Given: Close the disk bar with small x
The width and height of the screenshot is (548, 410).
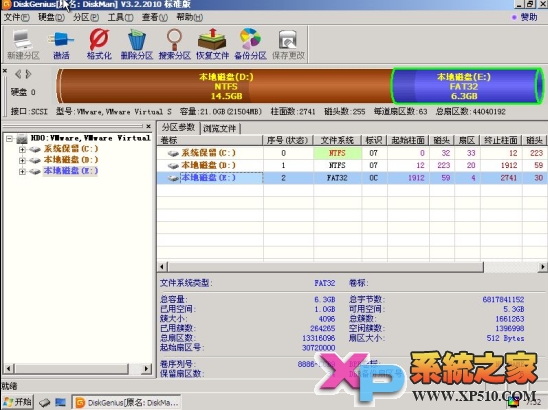Looking at the screenshot, I should (x=5, y=71).
